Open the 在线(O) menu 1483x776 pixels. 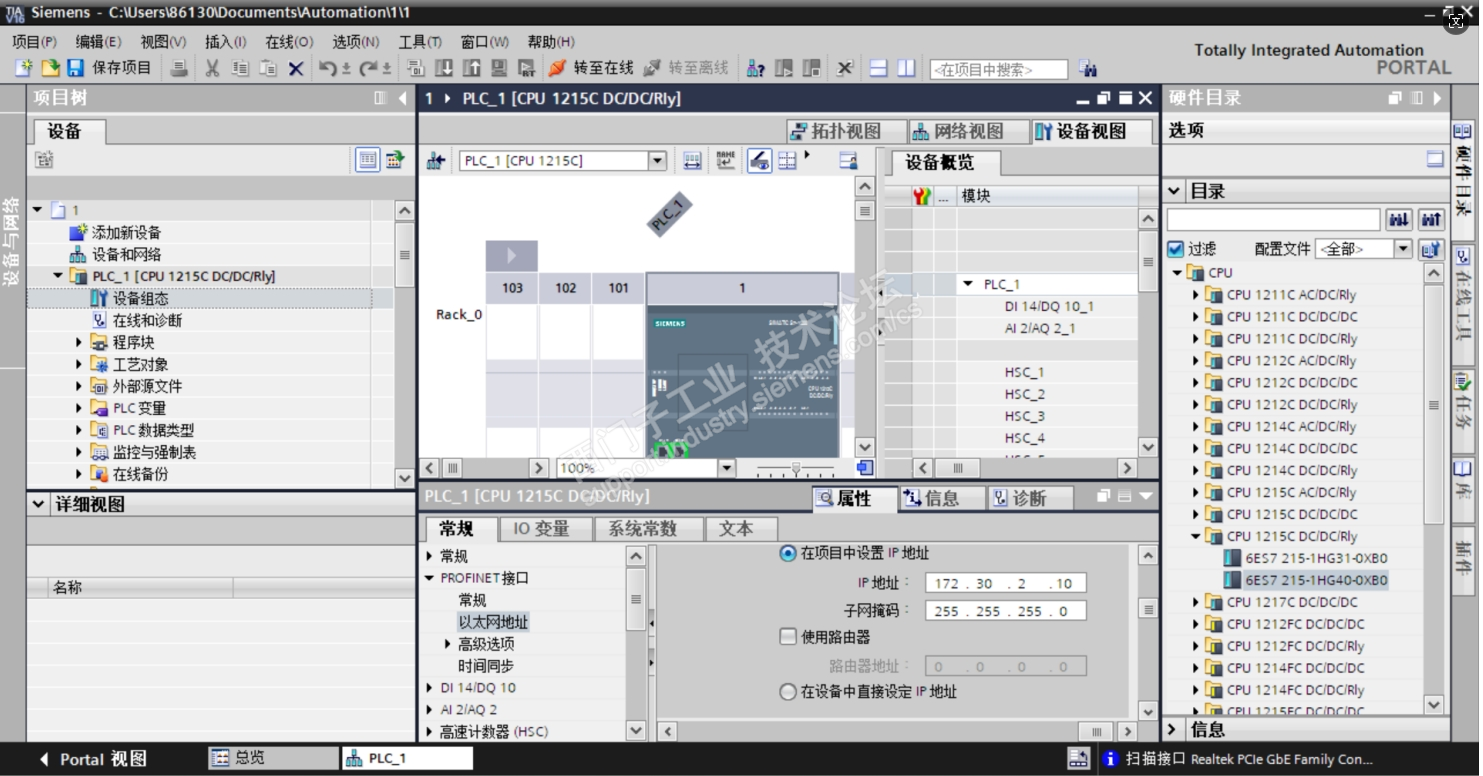289,42
